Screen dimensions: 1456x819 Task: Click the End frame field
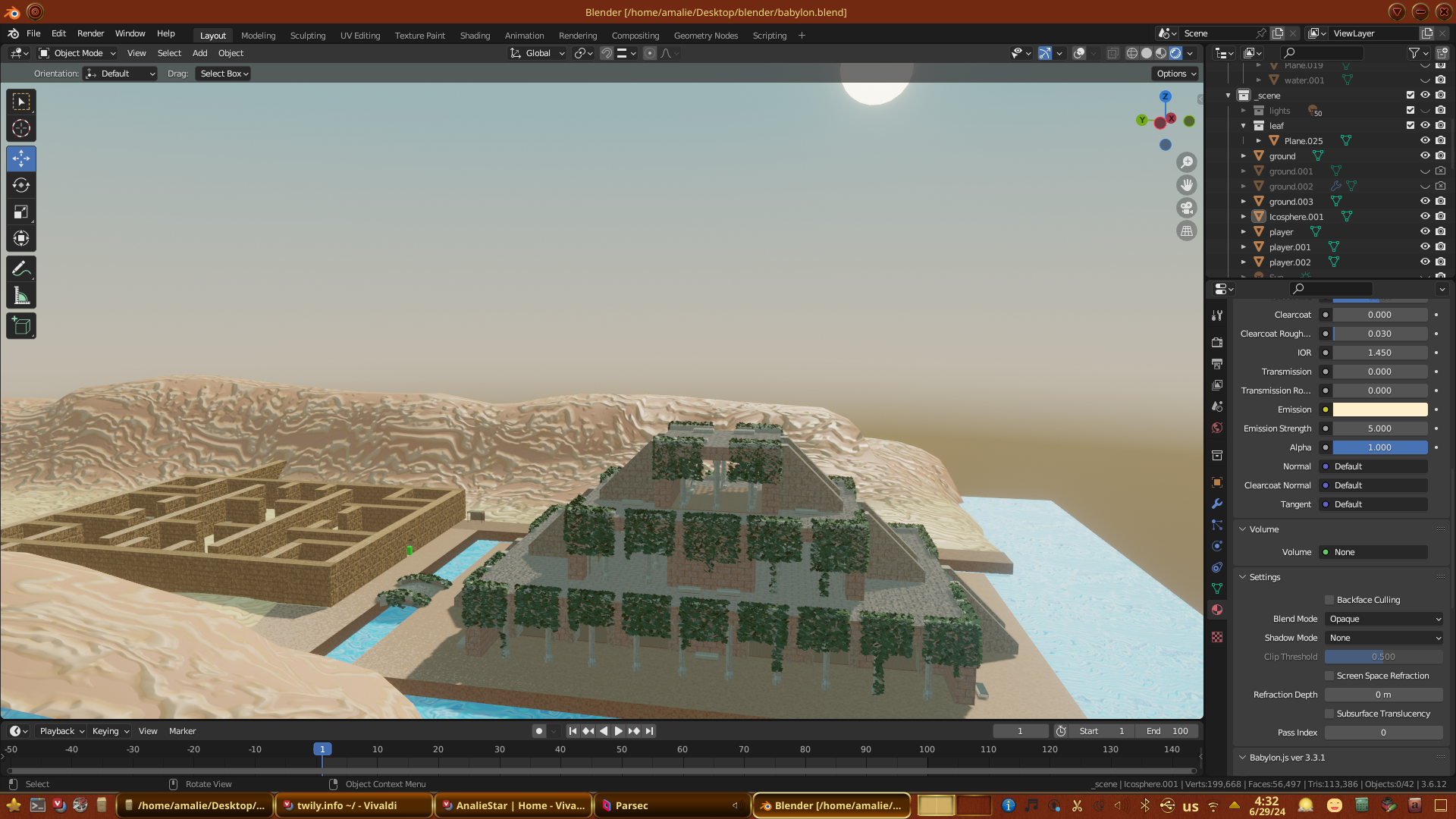click(x=1168, y=731)
